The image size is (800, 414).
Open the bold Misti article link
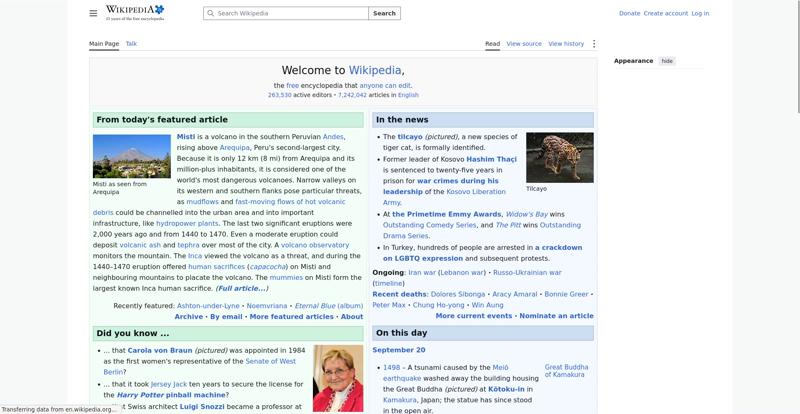pos(186,137)
